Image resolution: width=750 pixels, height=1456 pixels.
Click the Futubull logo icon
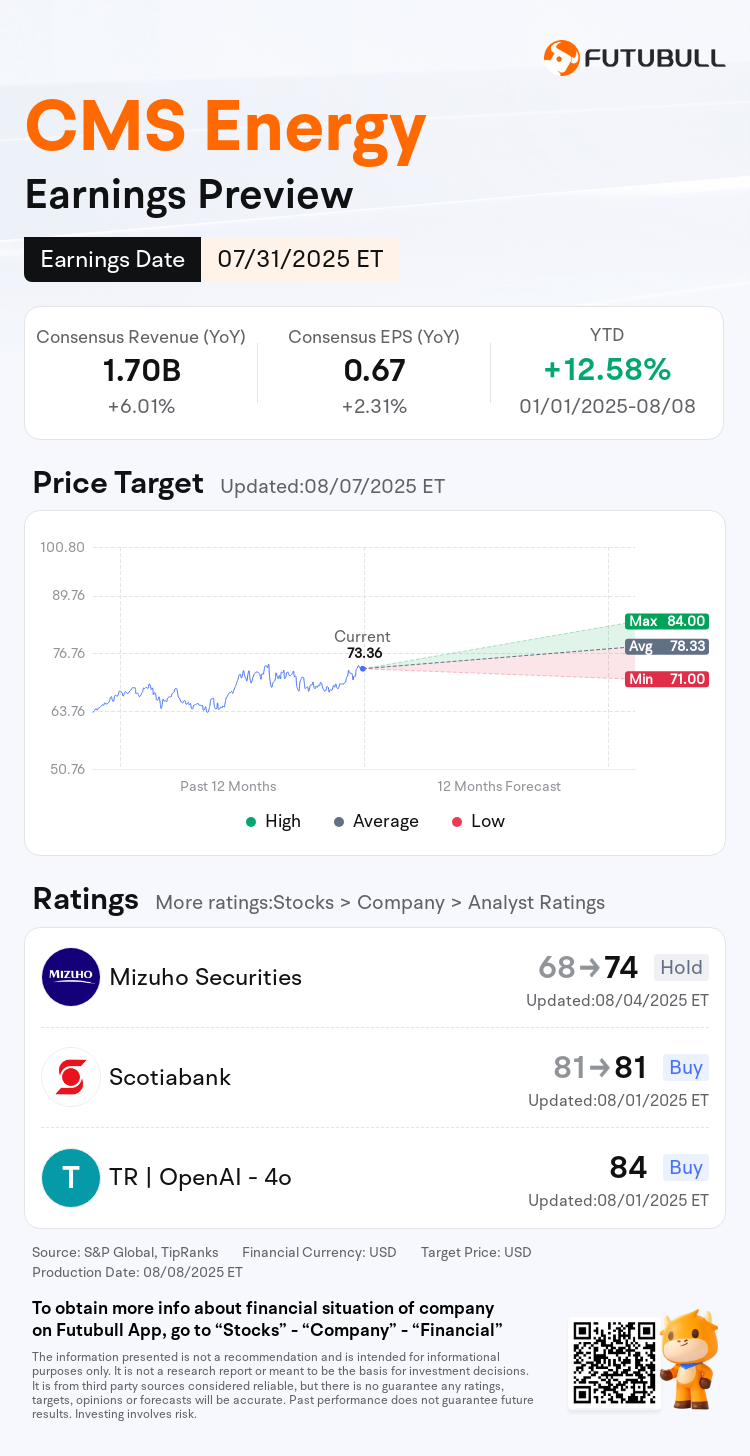point(561,58)
